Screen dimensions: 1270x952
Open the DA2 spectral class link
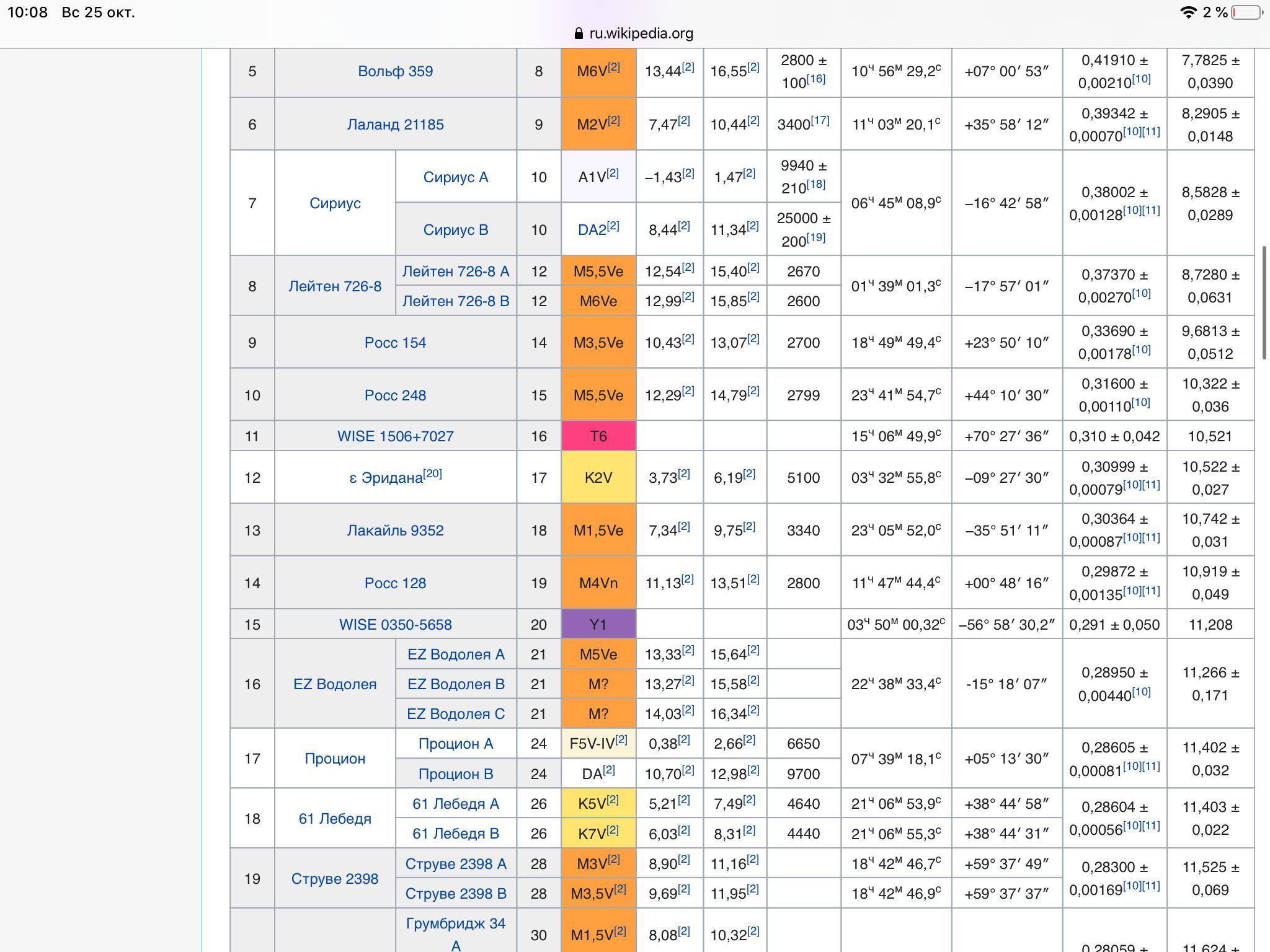(592, 230)
